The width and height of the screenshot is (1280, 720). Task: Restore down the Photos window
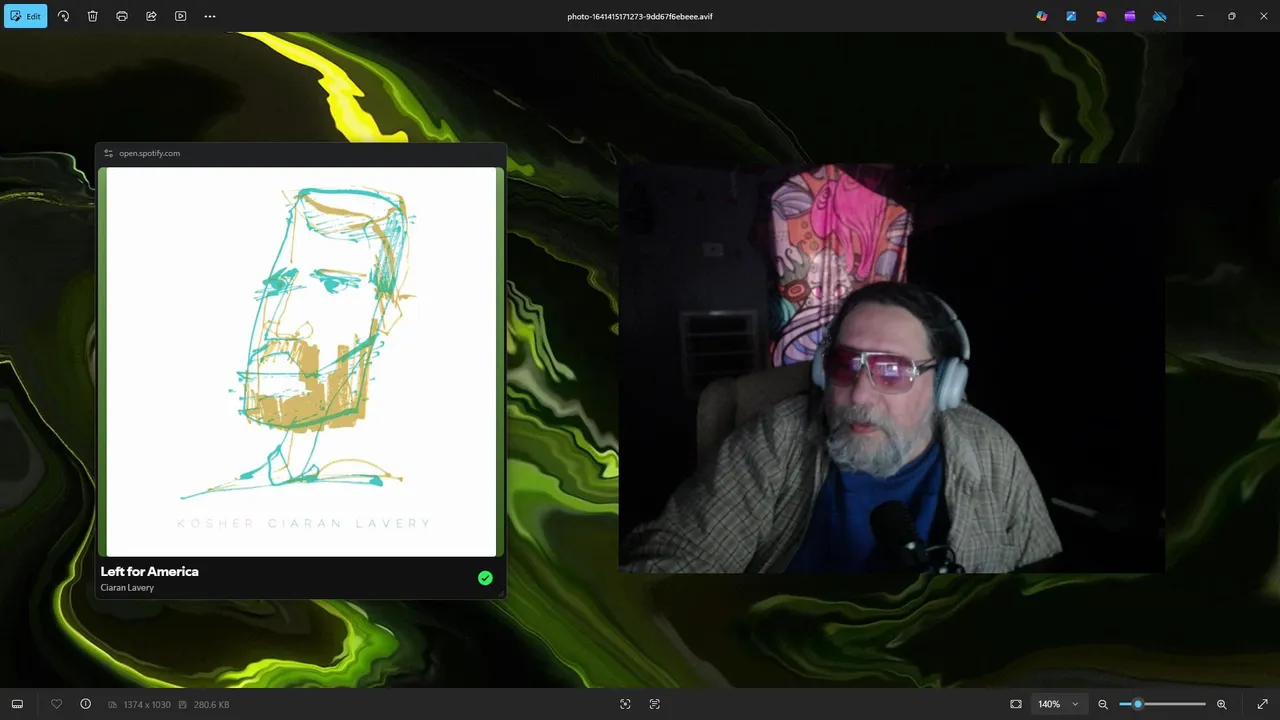click(1232, 16)
